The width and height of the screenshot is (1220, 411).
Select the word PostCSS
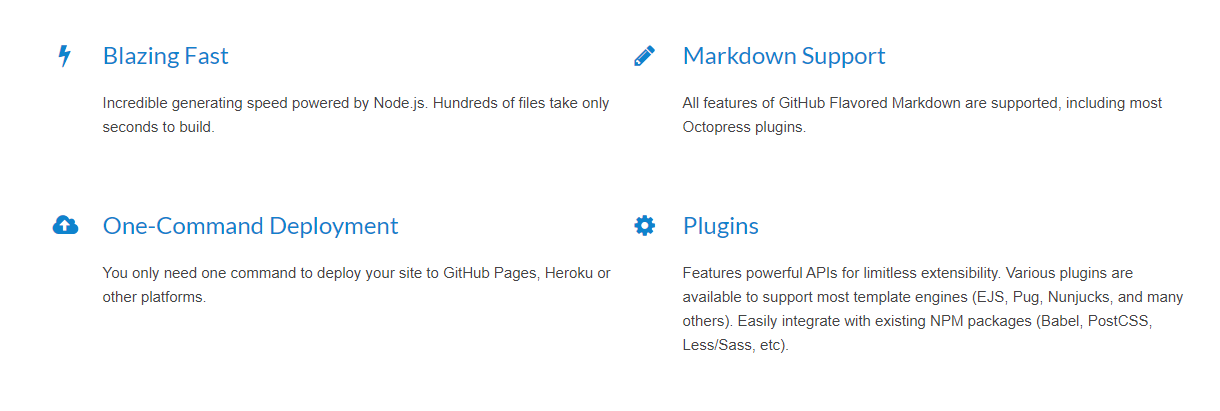[1125, 322]
